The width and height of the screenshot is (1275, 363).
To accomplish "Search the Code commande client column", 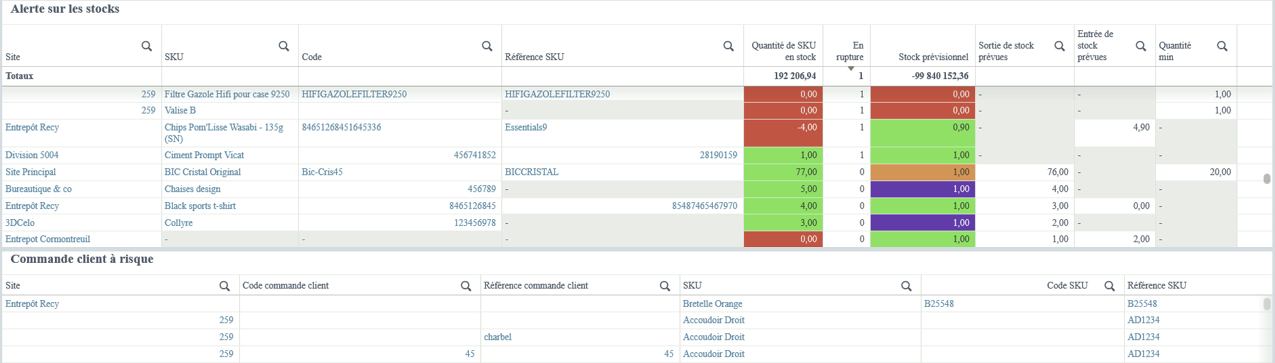I will 466,286.
